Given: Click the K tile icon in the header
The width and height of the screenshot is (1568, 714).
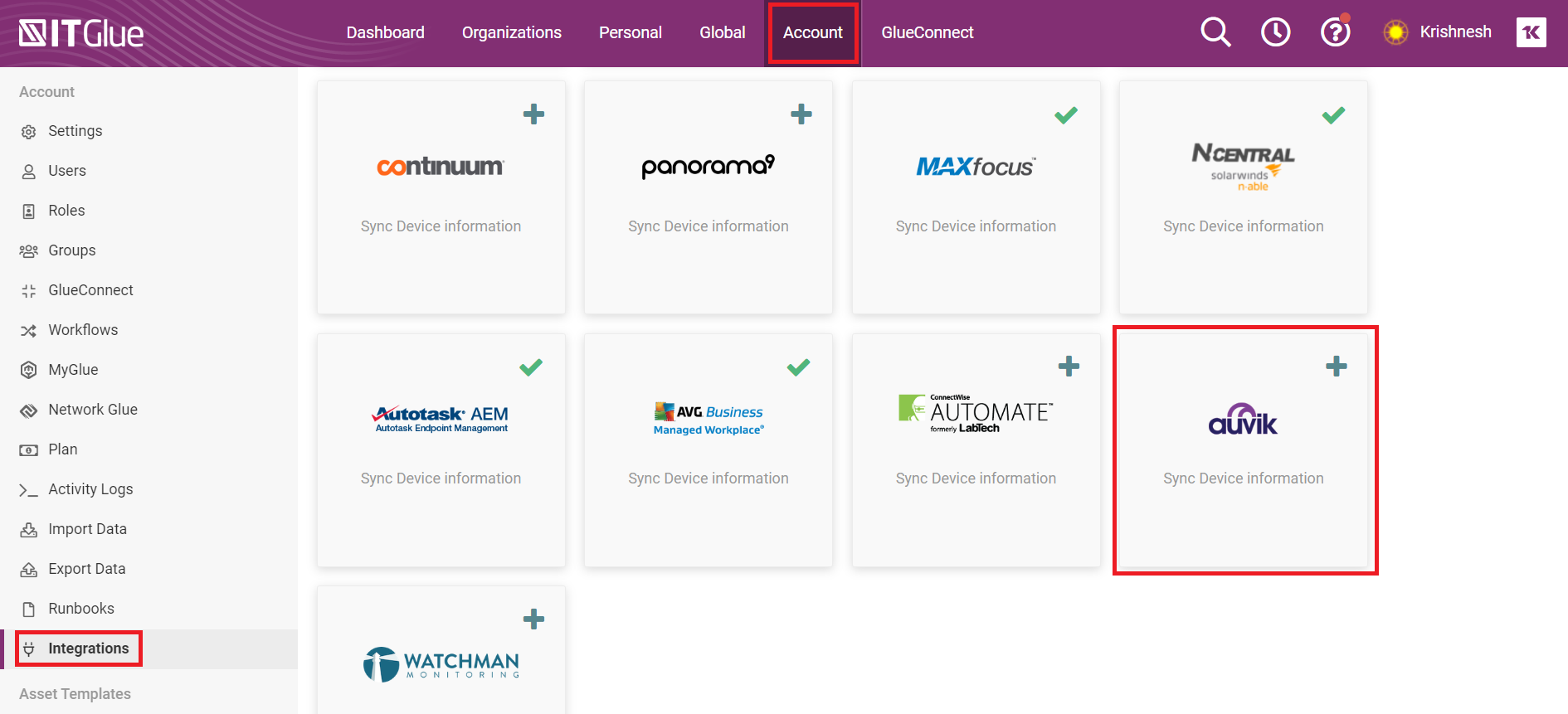Looking at the screenshot, I should [1531, 32].
